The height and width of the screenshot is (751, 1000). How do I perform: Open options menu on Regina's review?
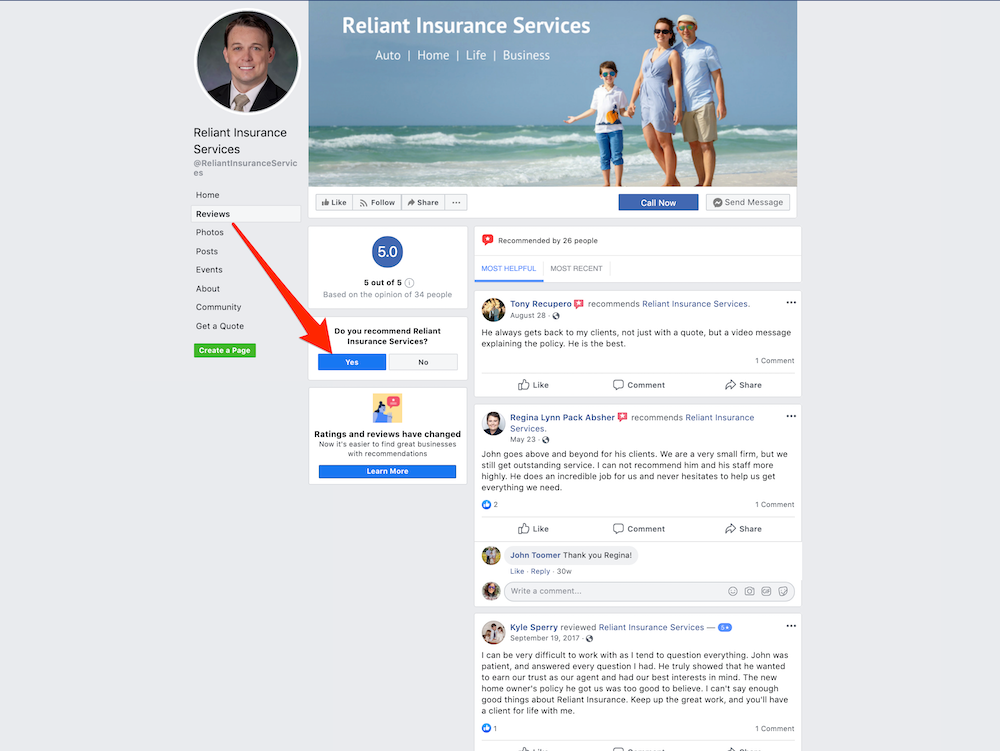coord(791,416)
